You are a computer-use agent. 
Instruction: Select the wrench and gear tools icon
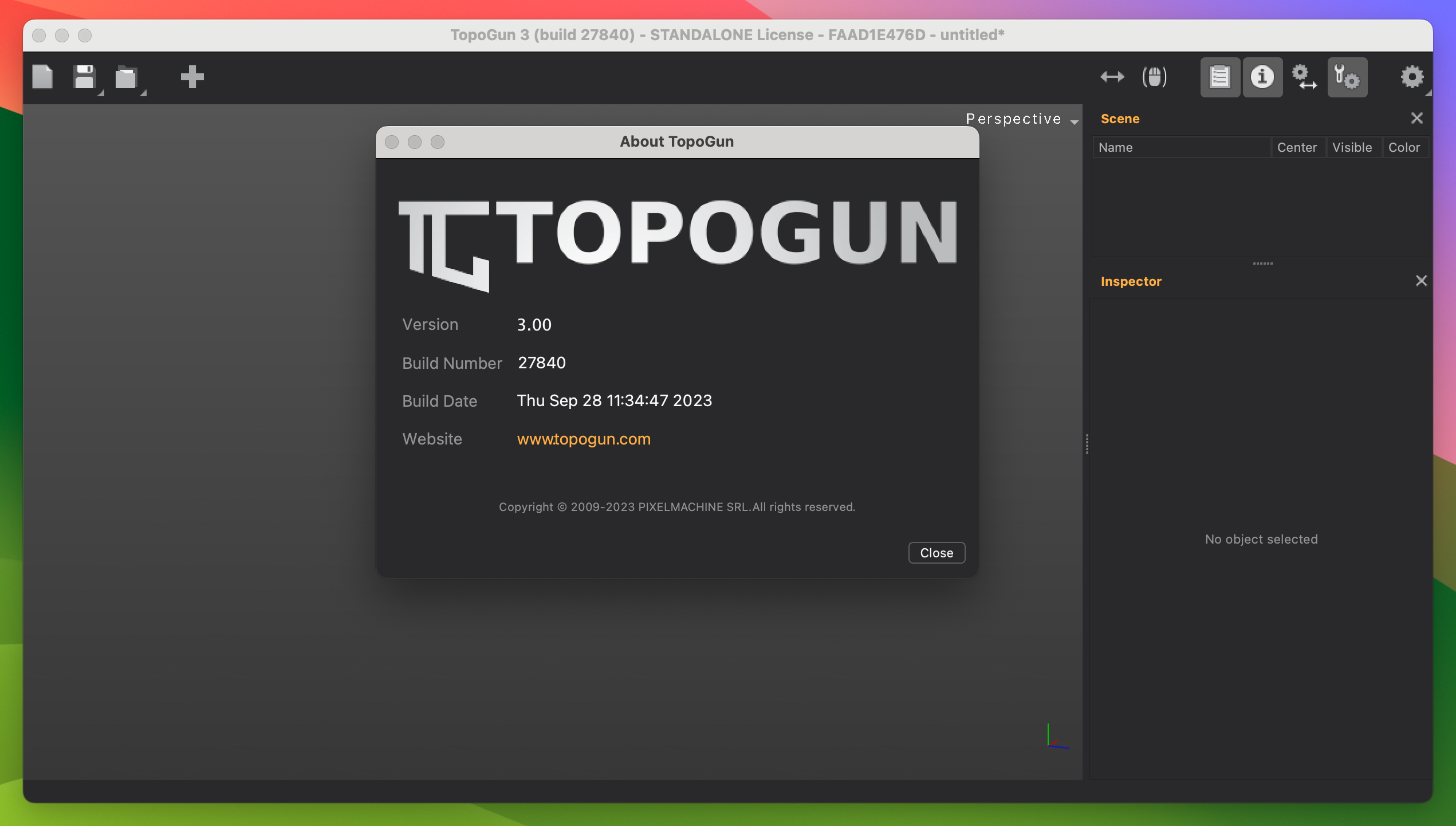tap(1347, 77)
